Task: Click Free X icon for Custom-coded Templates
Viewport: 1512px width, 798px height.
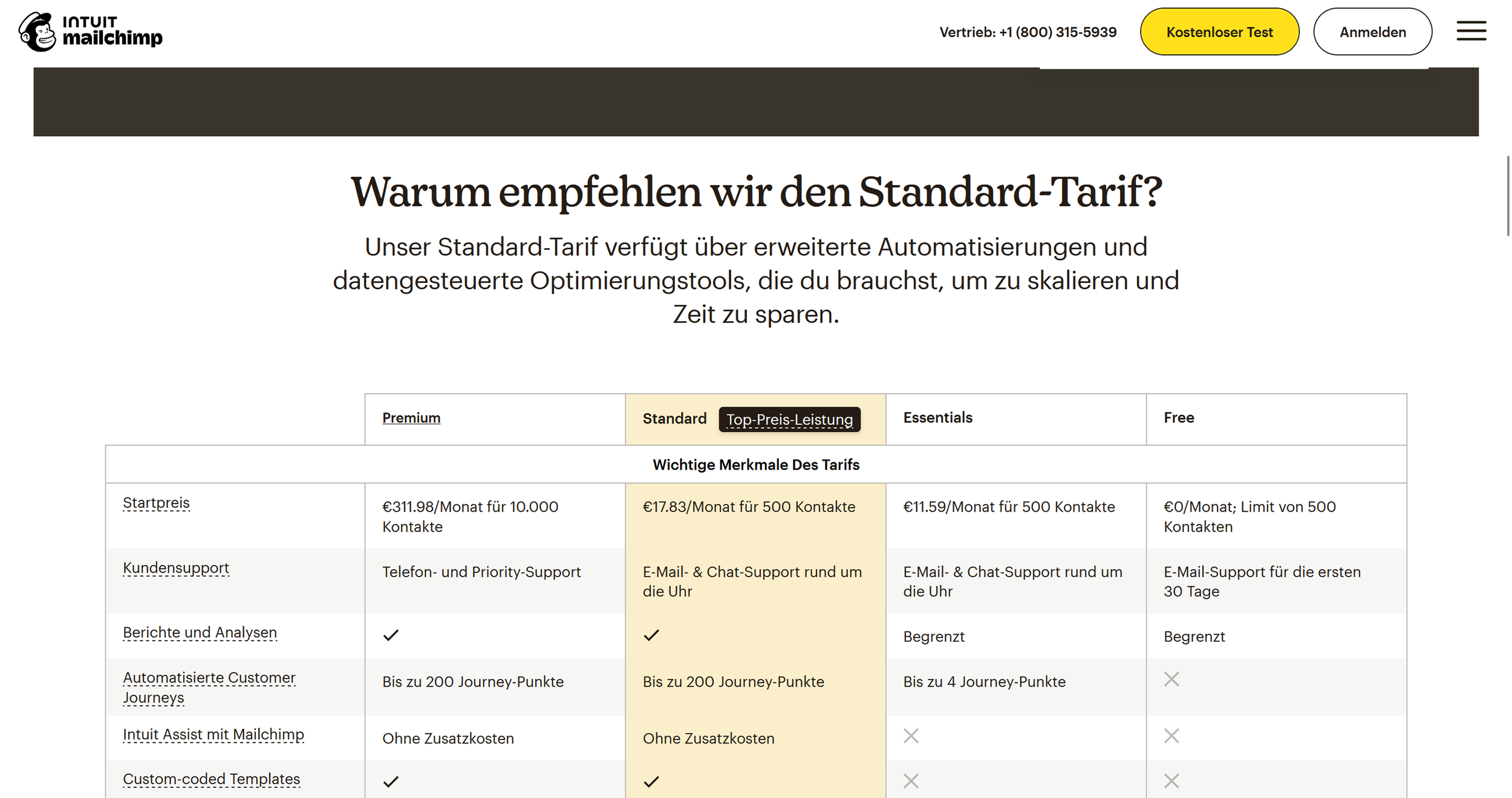Action: click(1171, 781)
